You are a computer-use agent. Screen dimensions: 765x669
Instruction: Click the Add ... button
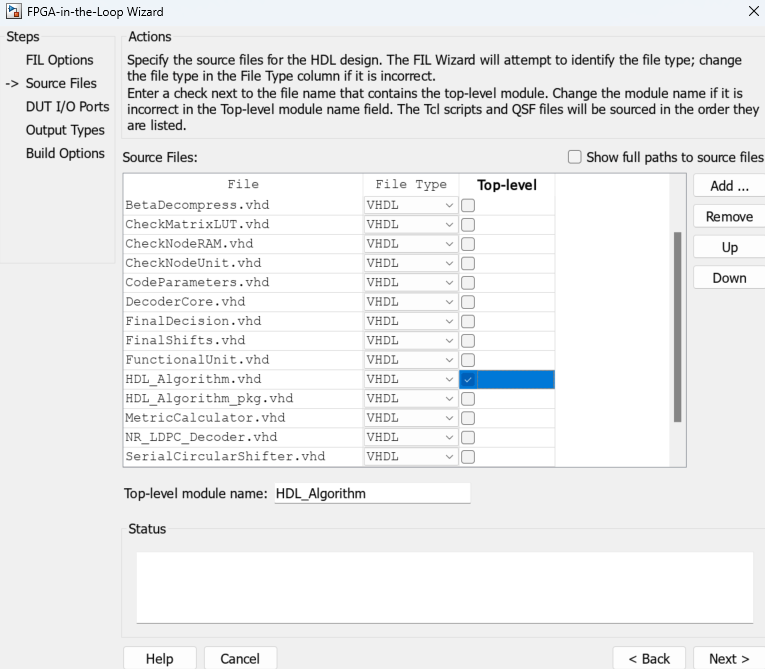[728, 186]
